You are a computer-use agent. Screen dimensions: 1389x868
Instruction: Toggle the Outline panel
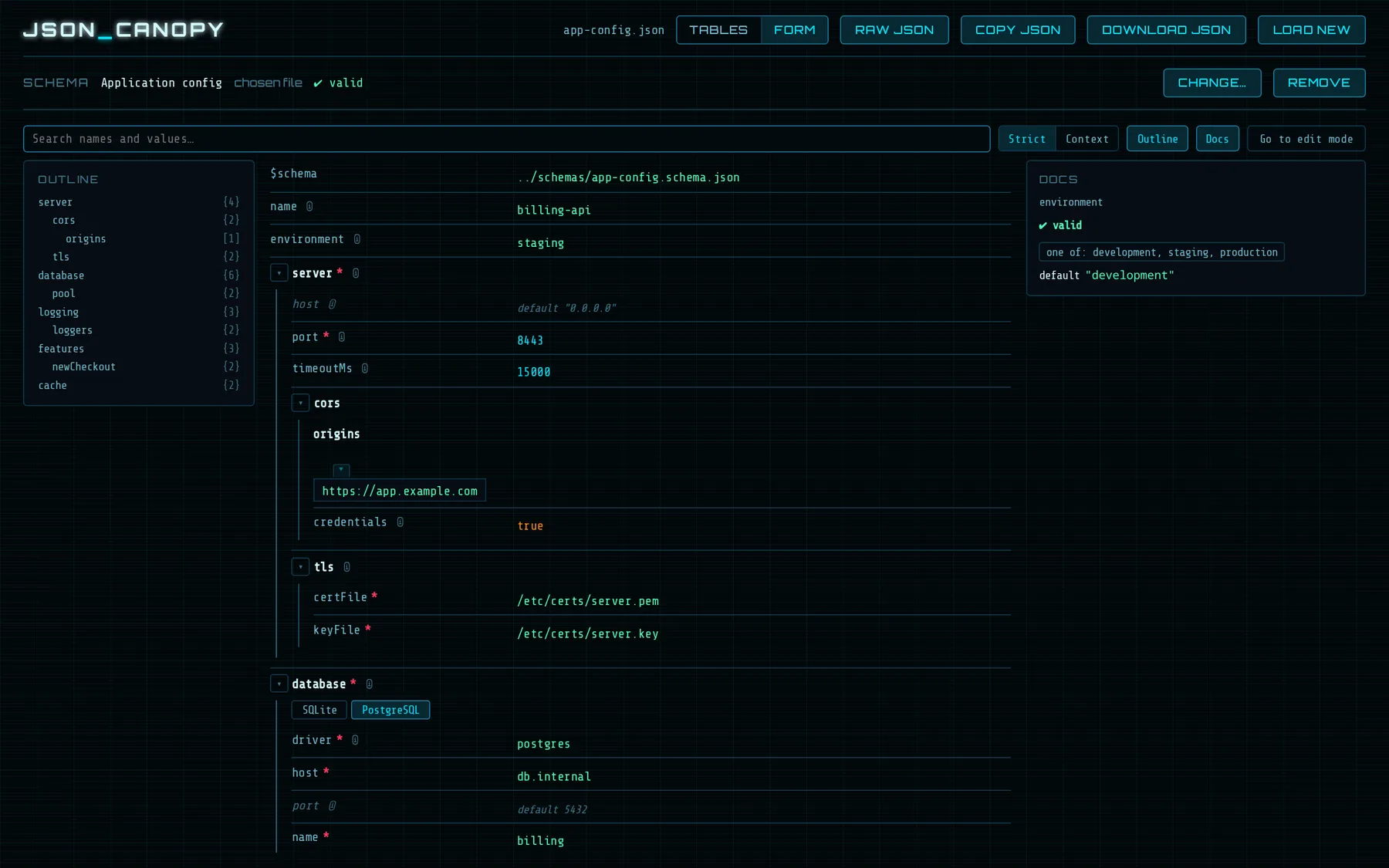[1157, 139]
